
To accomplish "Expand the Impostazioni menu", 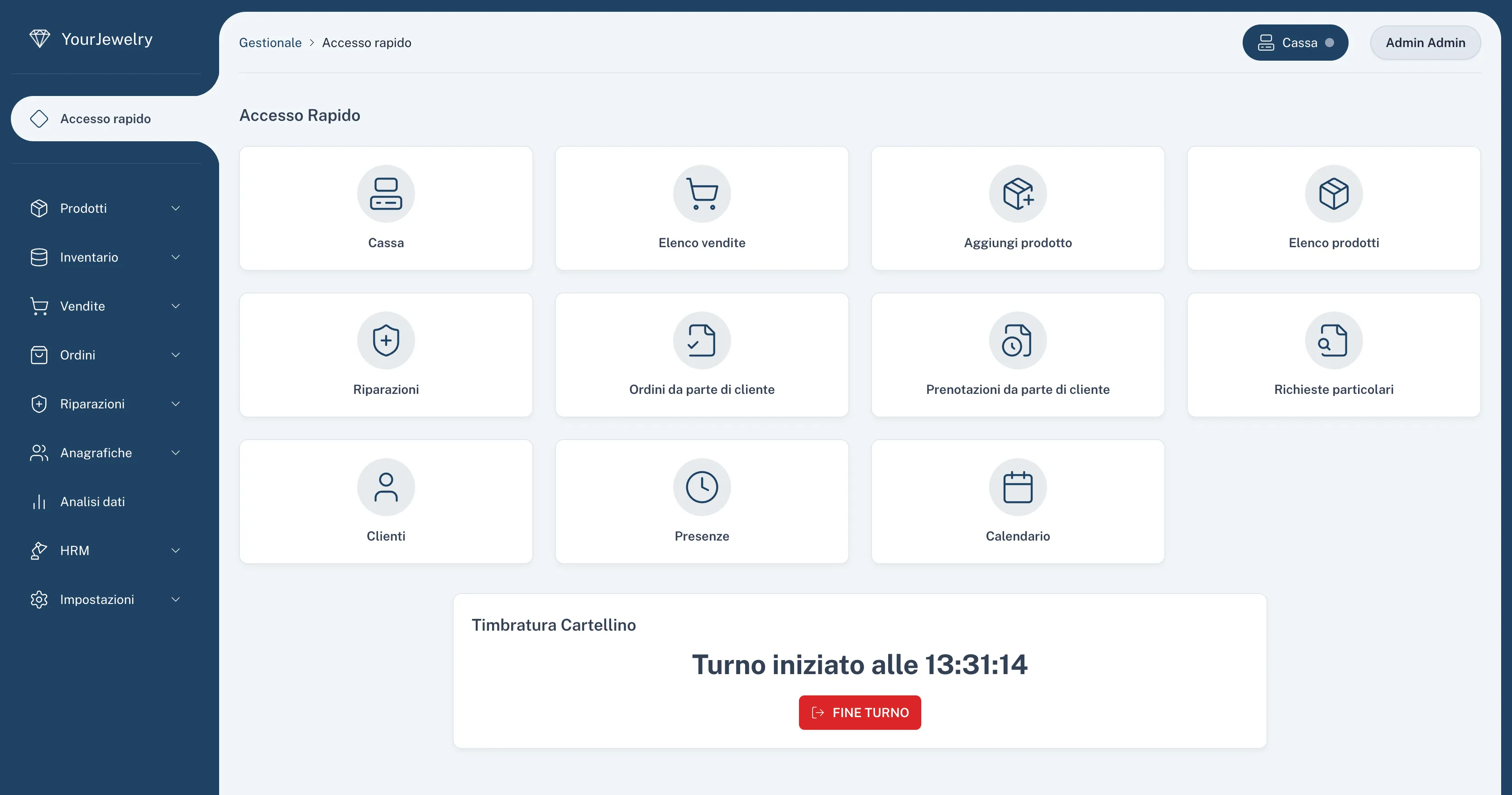I will tap(105, 599).
